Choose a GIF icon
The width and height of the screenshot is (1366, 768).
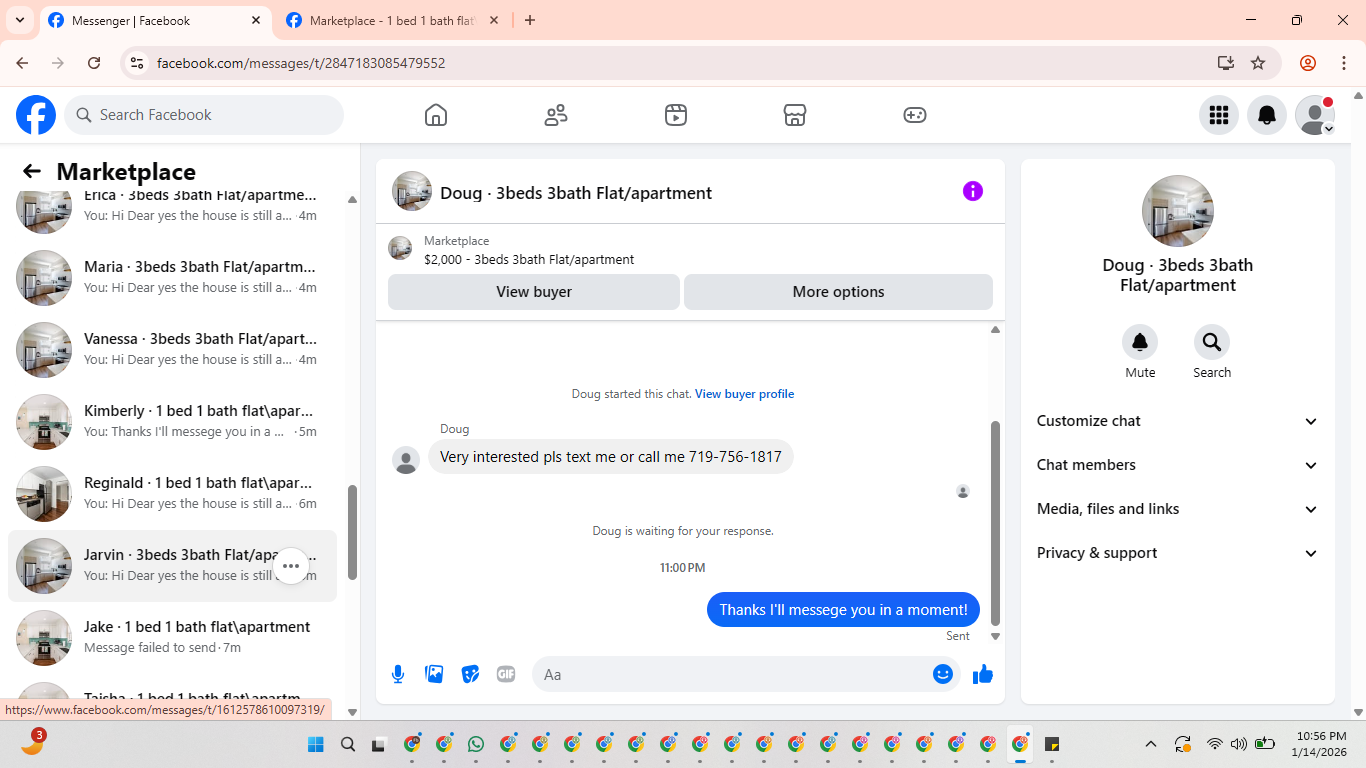[x=506, y=674]
